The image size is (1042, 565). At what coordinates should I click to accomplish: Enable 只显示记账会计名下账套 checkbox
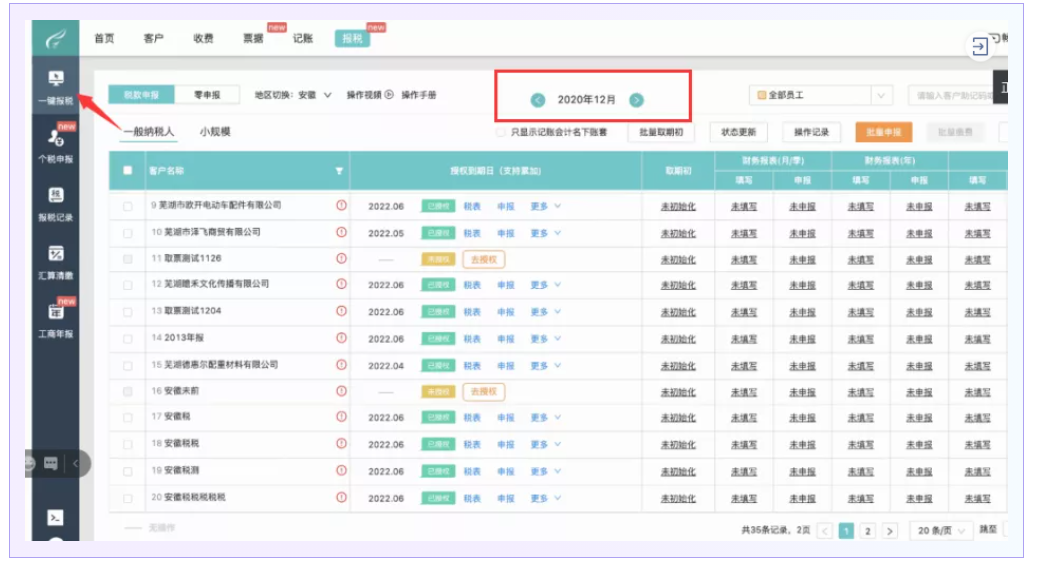pyautogui.click(x=501, y=132)
